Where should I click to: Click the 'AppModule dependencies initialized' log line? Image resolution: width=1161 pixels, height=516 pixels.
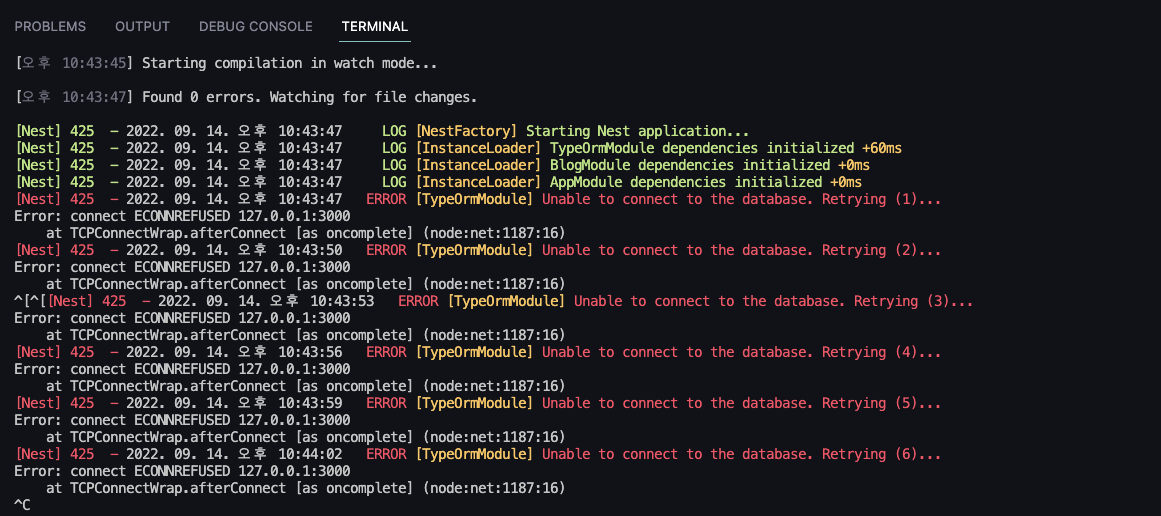438,182
